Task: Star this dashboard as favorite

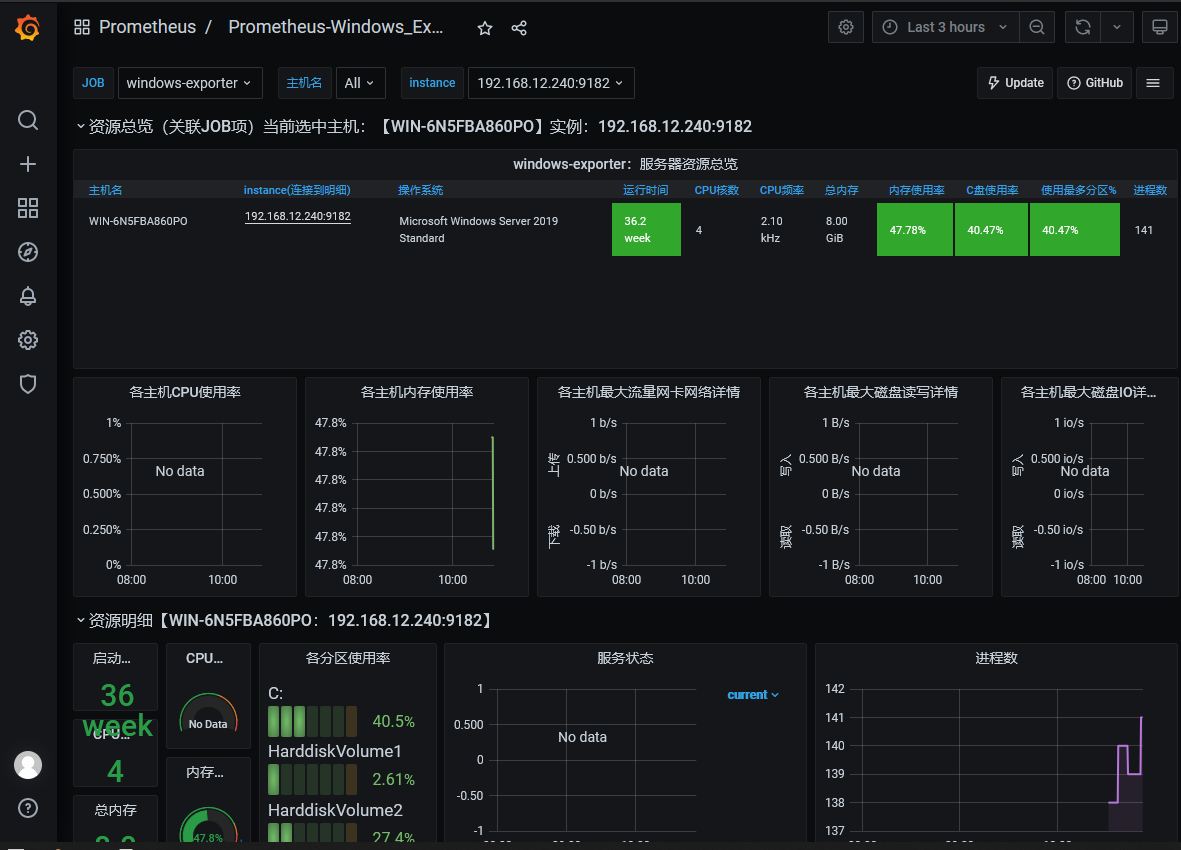Action: pos(485,28)
